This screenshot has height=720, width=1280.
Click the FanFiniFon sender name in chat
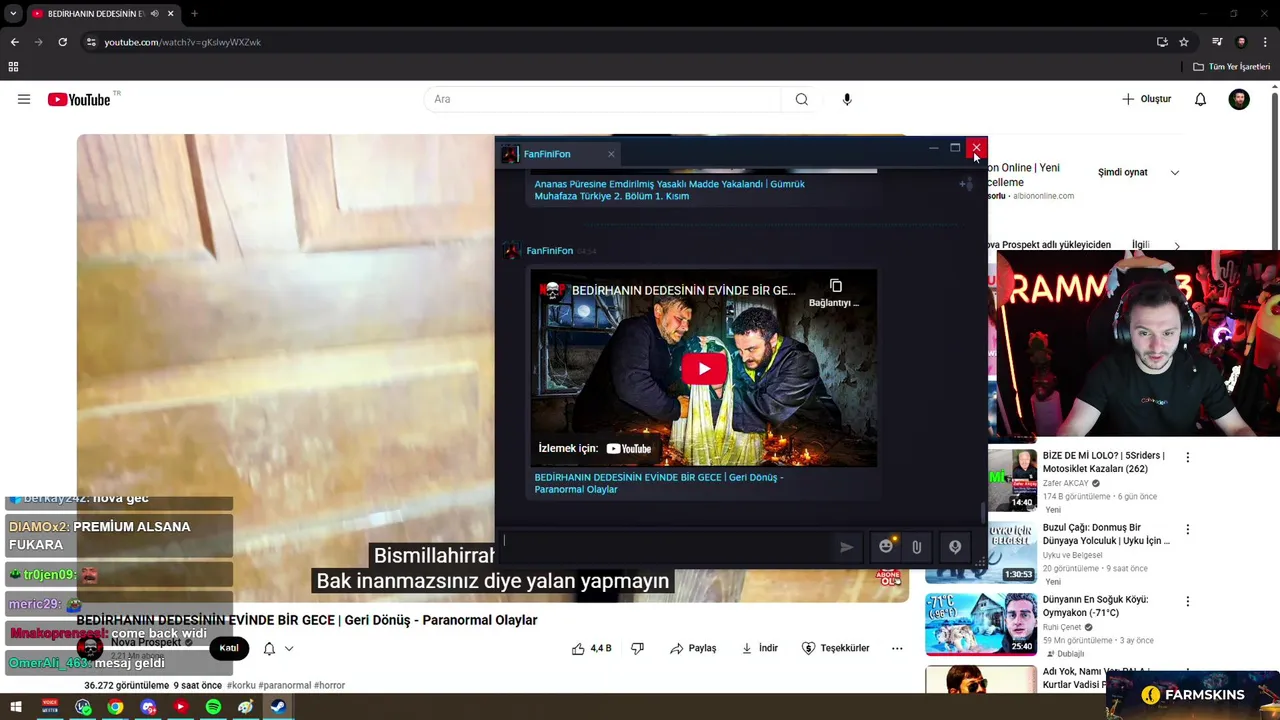(x=549, y=251)
